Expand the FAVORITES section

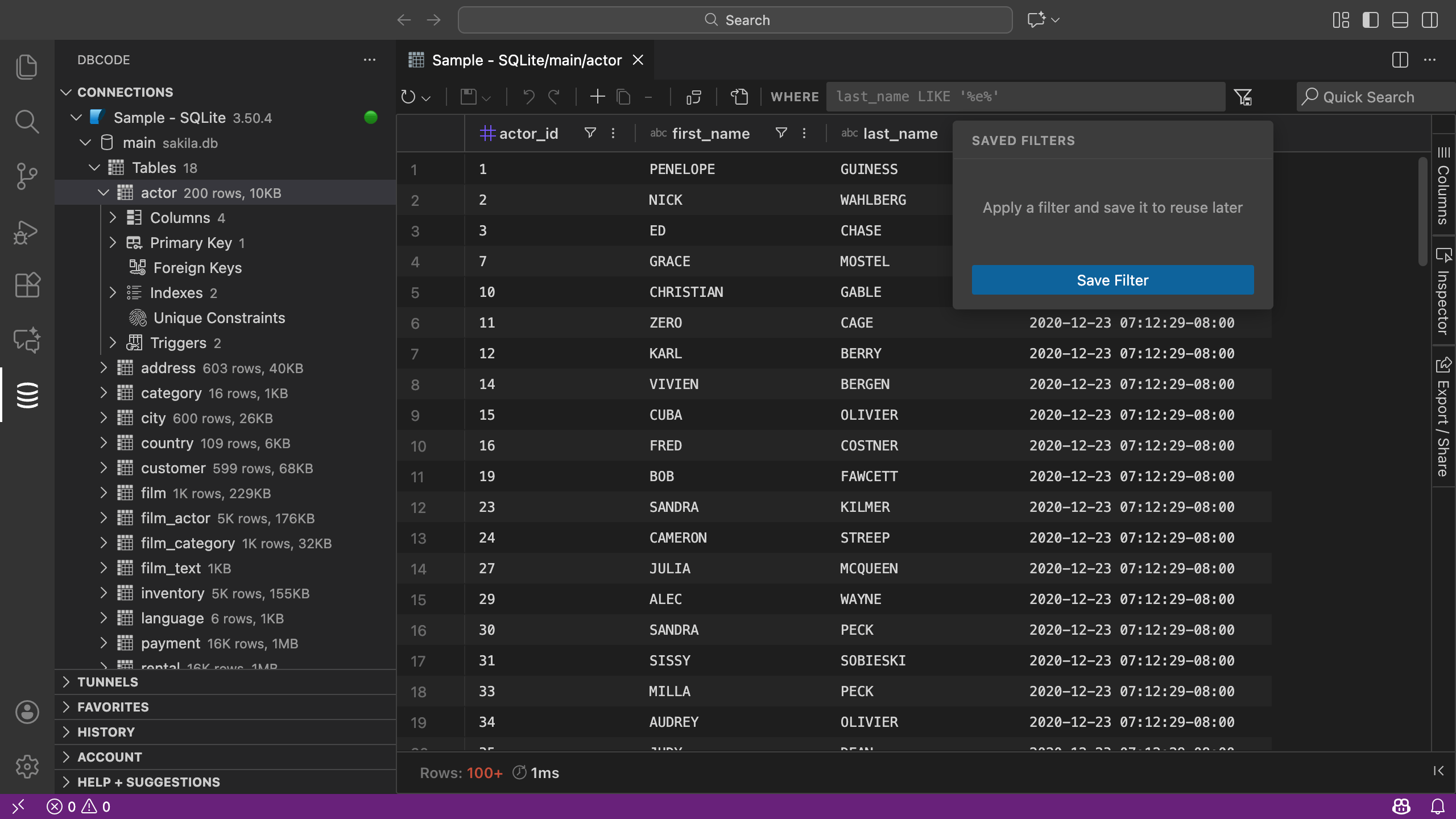(113, 707)
